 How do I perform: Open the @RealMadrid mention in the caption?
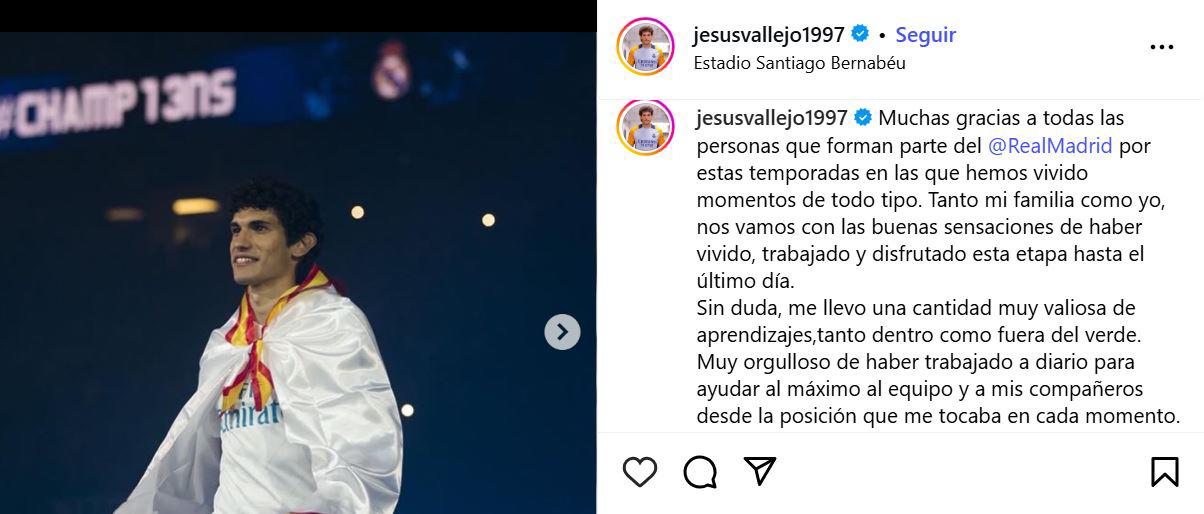(1050, 146)
